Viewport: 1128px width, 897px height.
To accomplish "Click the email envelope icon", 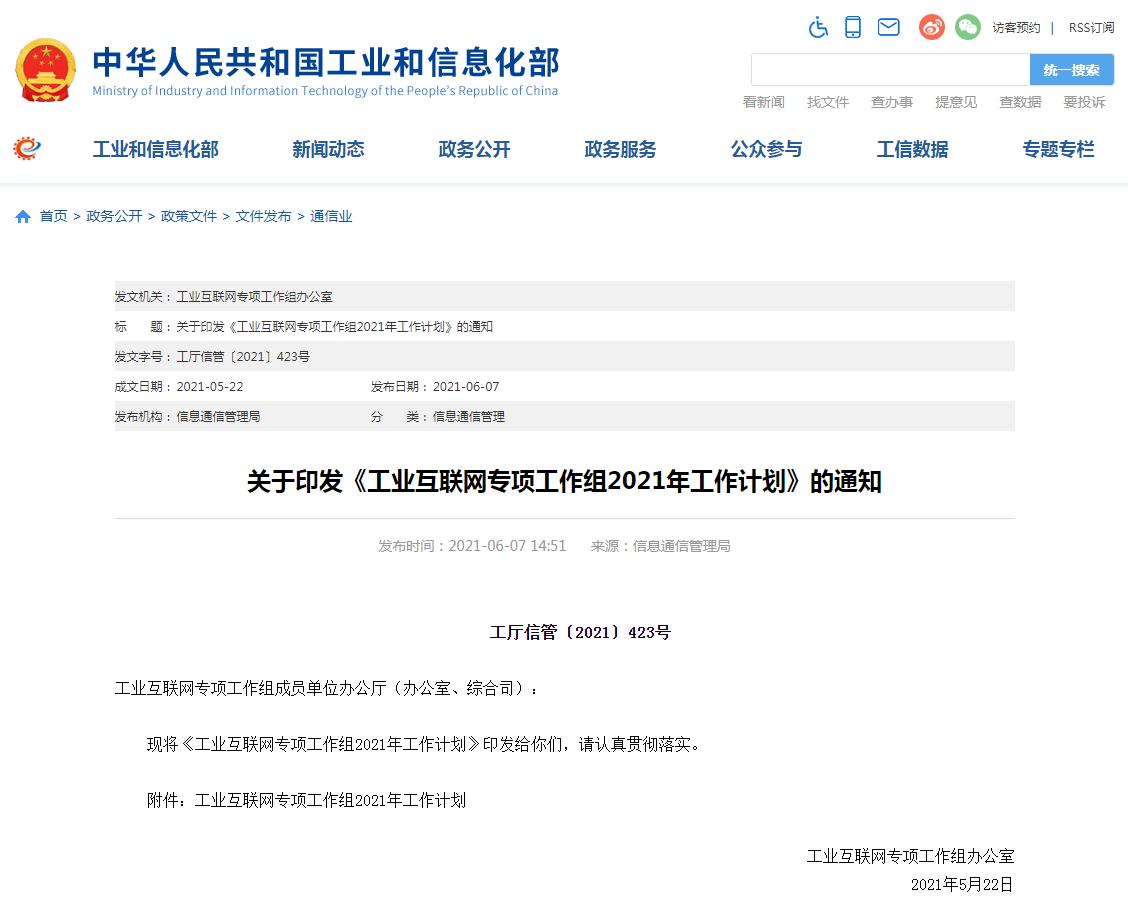I will click(x=888, y=27).
